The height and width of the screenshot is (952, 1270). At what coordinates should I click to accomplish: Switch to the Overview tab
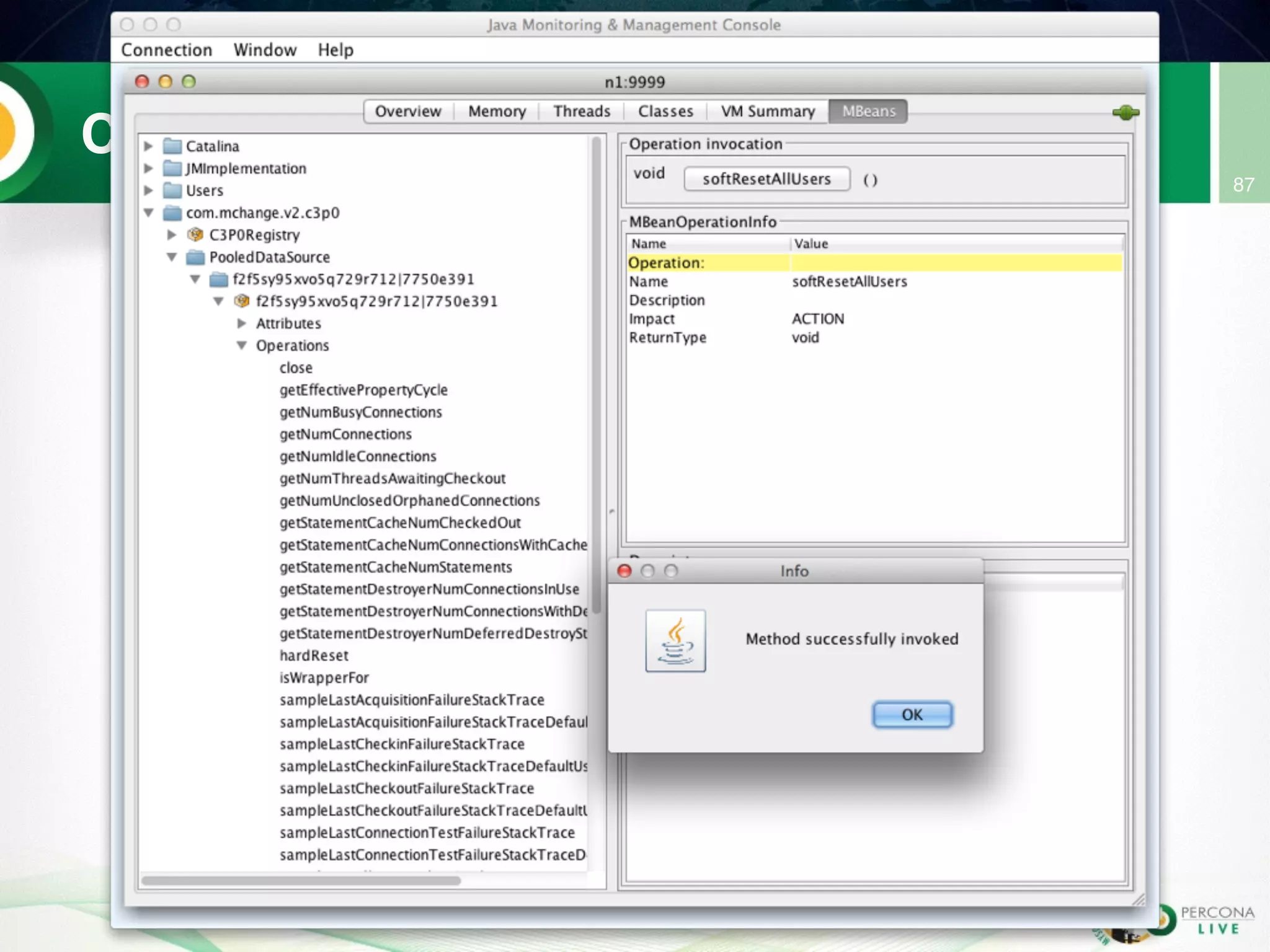(408, 112)
